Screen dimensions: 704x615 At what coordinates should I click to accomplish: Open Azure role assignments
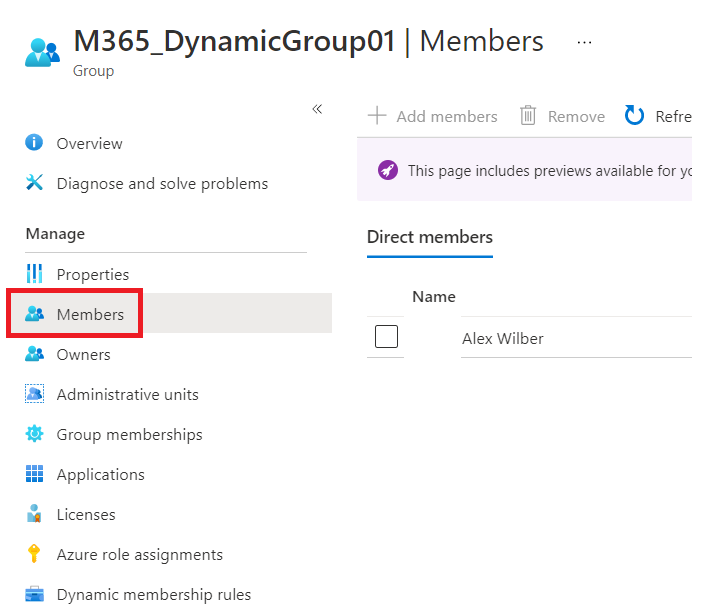pos(139,555)
